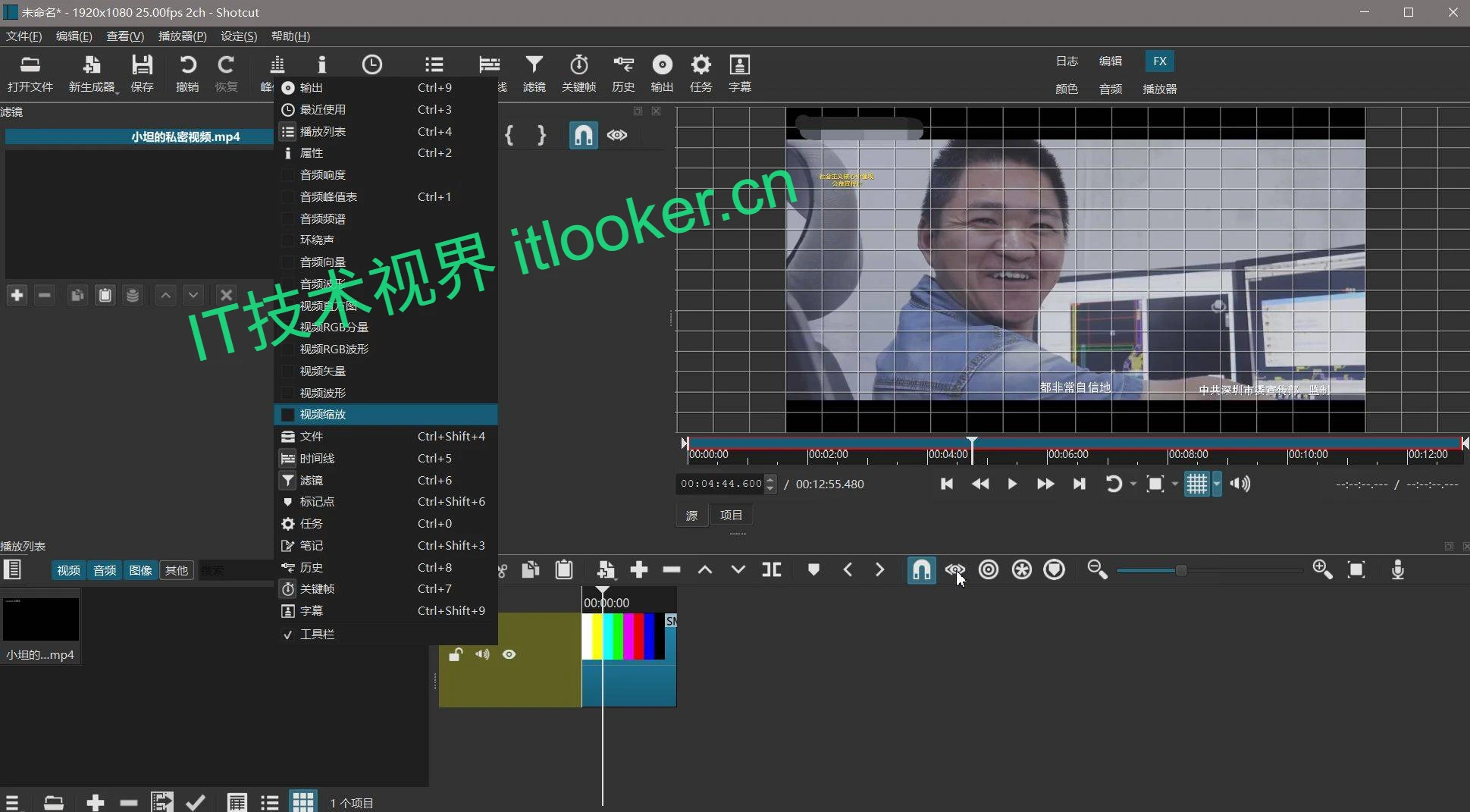
Task: Click the 视频 playlist filter button
Action: coord(68,570)
